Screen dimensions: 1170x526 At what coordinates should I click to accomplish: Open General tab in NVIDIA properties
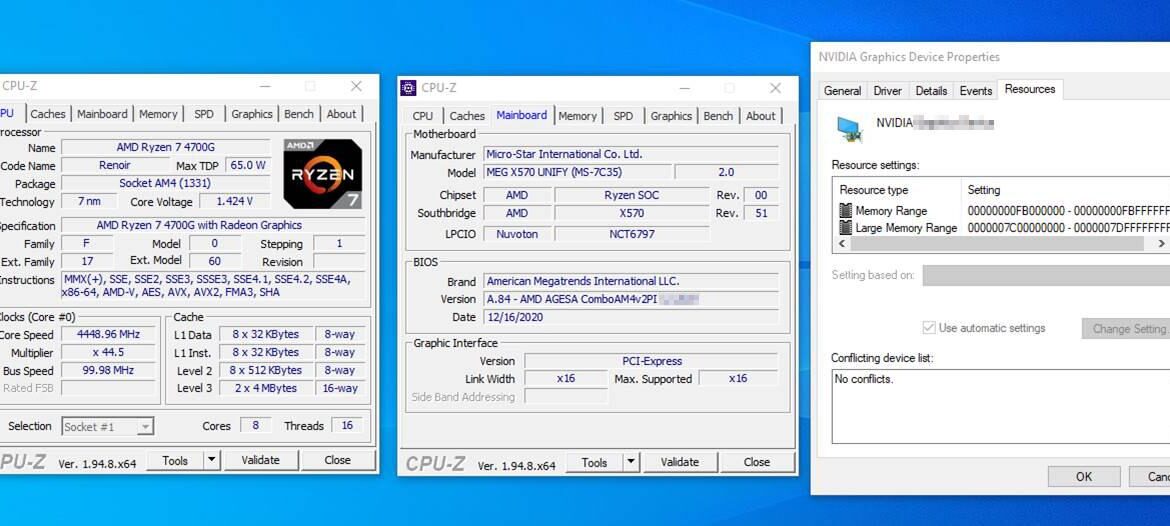point(842,91)
